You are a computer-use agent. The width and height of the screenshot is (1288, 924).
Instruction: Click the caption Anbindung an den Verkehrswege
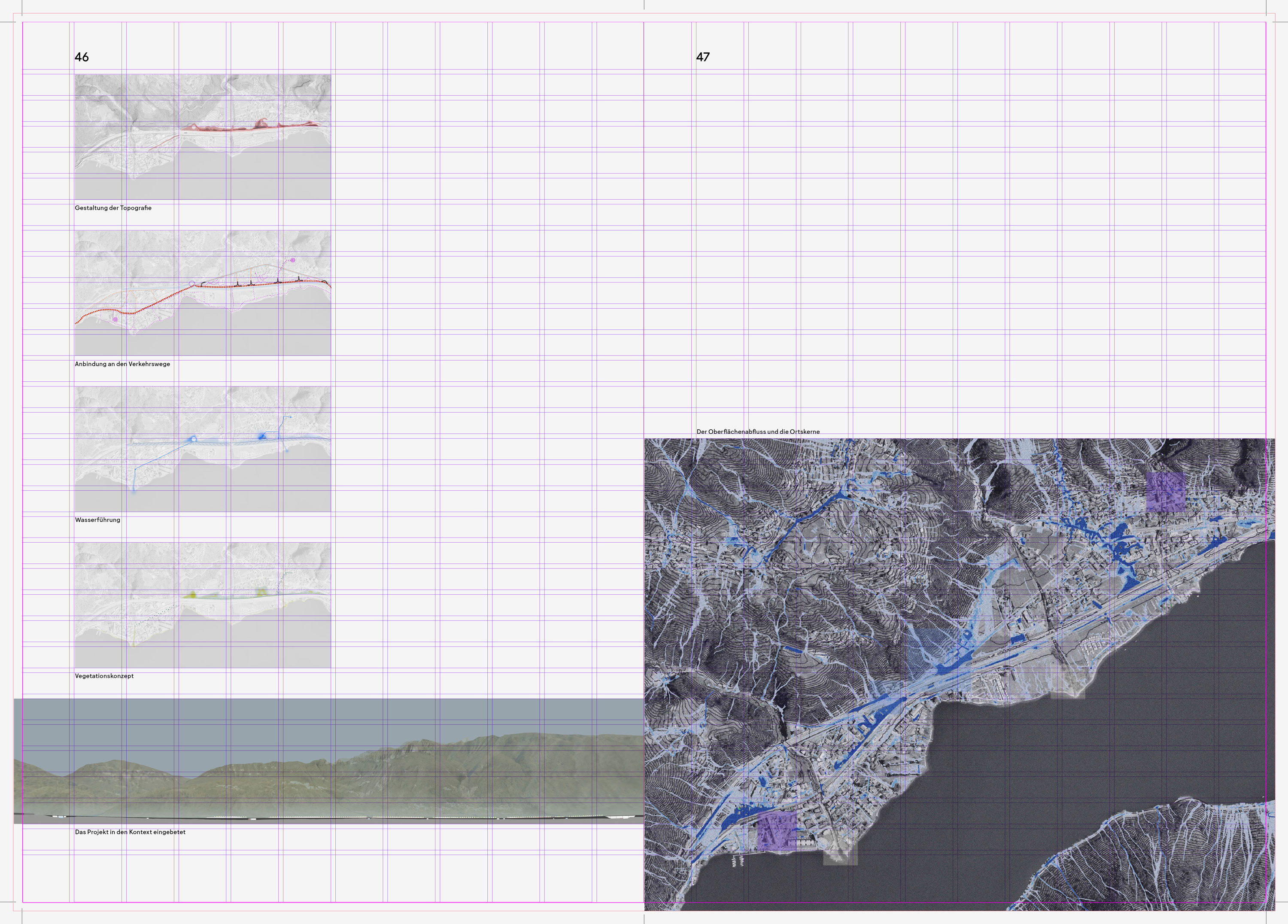click(122, 364)
